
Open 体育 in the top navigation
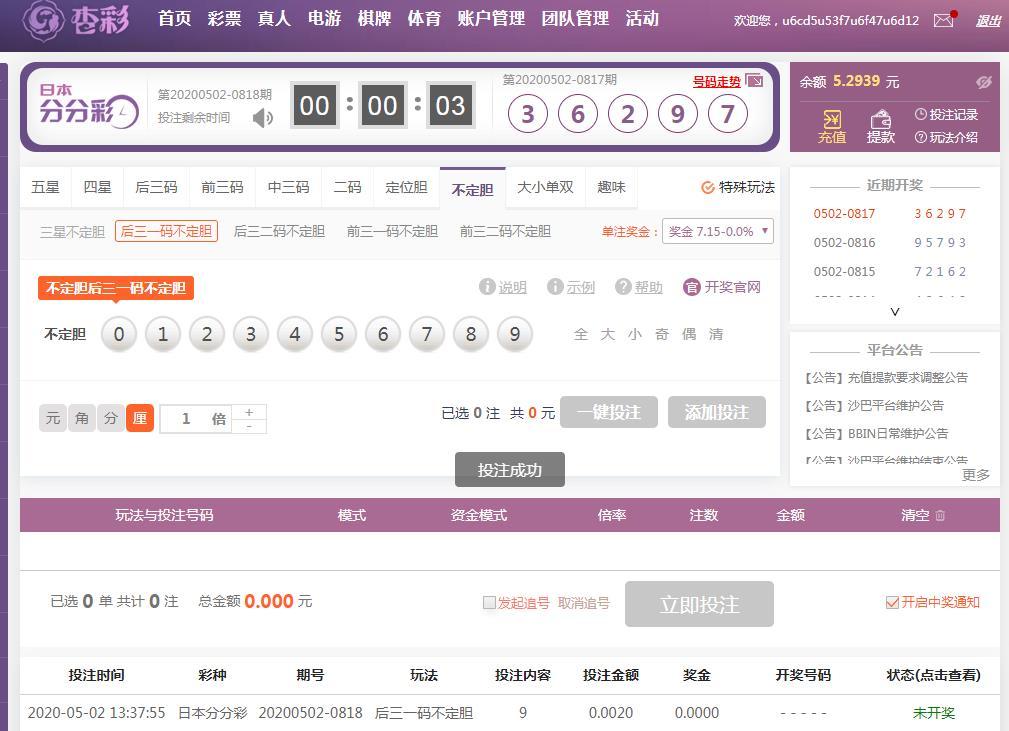point(424,19)
